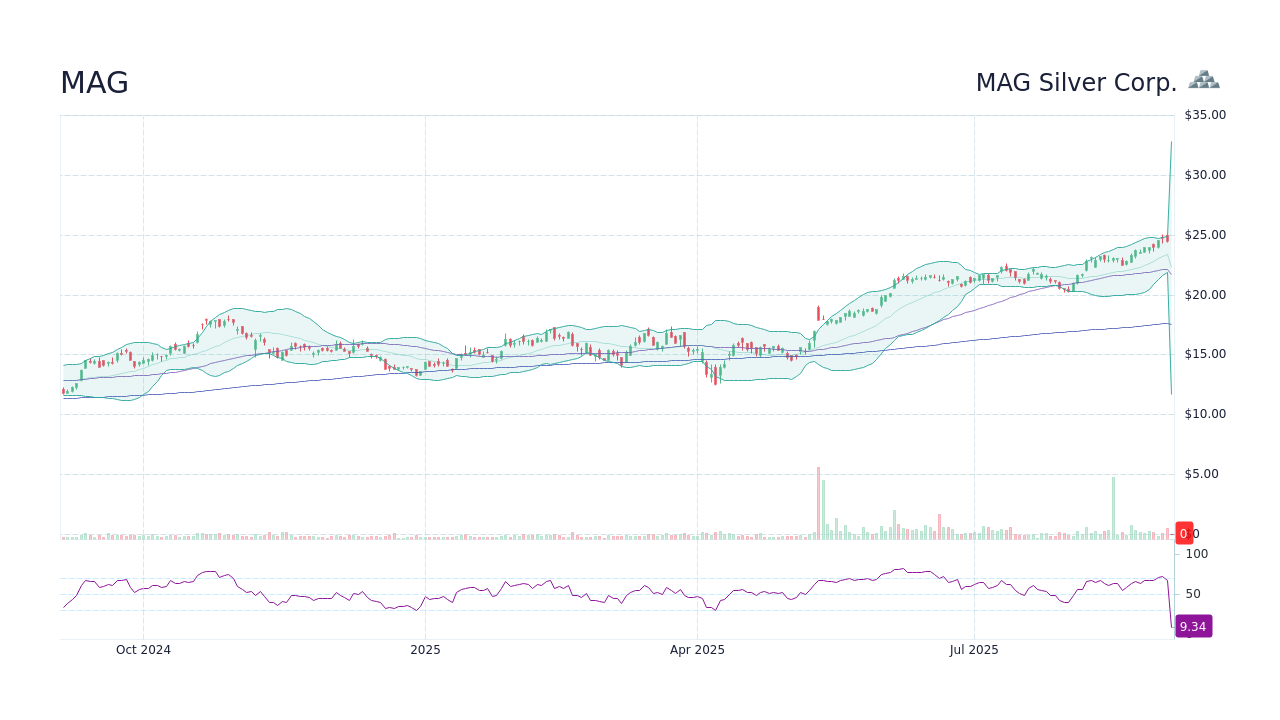The image size is (1280, 720).
Task: Click the MAG Silver Corp. company name
Action: click(1076, 82)
